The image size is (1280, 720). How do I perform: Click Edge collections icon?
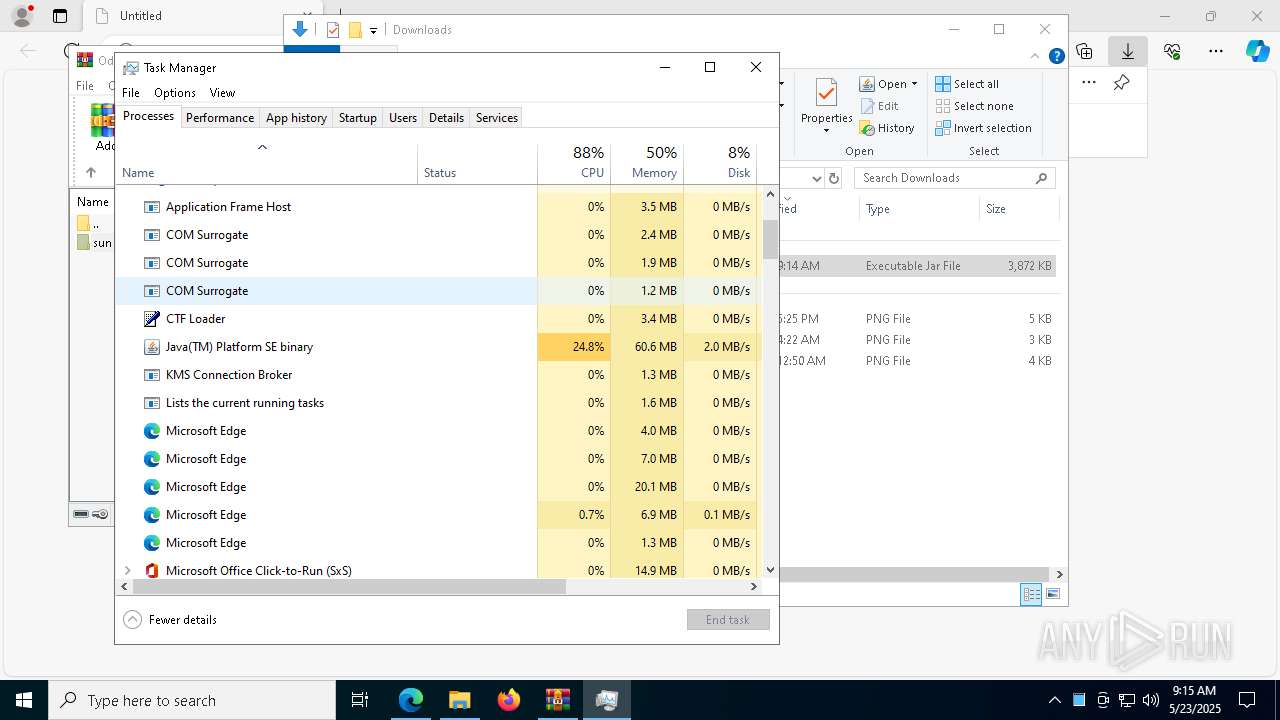coord(1084,51)
